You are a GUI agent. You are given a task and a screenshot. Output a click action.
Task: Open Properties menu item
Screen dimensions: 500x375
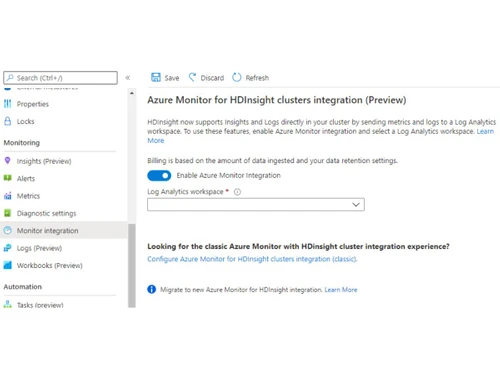(x=33, y=104)
